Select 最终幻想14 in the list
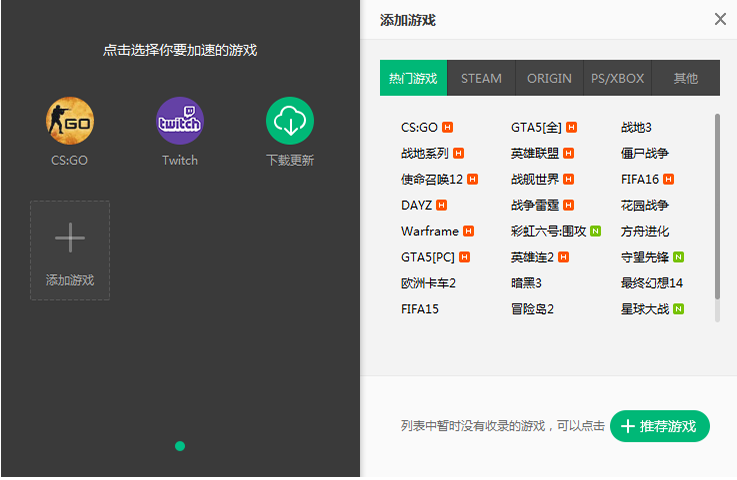Screen dimensions: 737x480 (651, 283)
